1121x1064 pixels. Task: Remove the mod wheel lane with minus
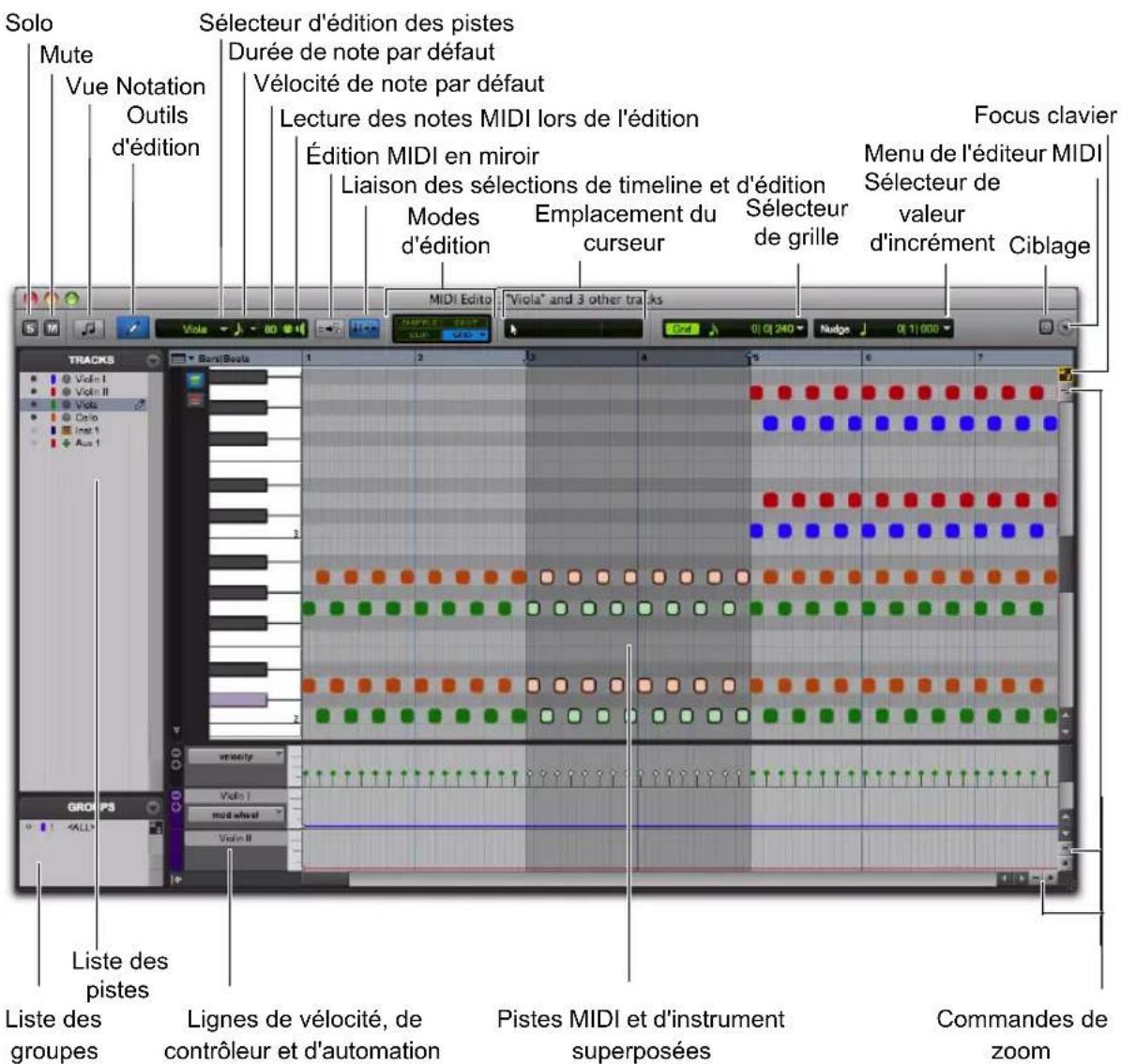[175, 795]
